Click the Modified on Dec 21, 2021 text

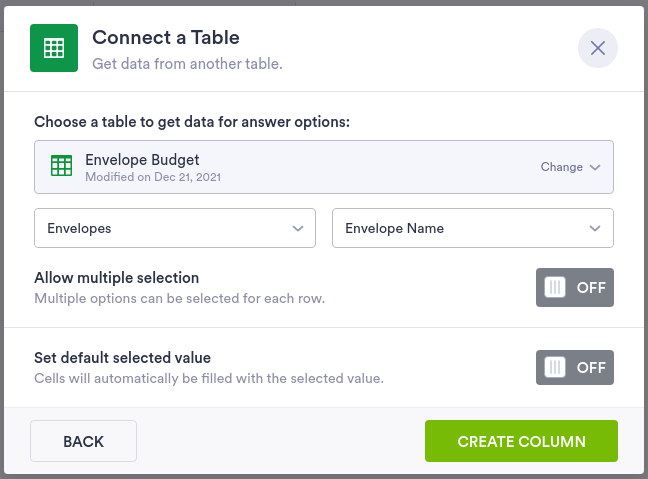pyautogui.click(x=153, y=177)
